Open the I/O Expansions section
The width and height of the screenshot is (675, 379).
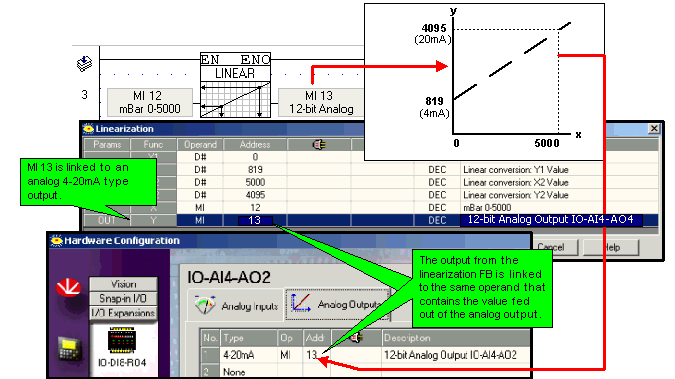(x=123, y=313)
